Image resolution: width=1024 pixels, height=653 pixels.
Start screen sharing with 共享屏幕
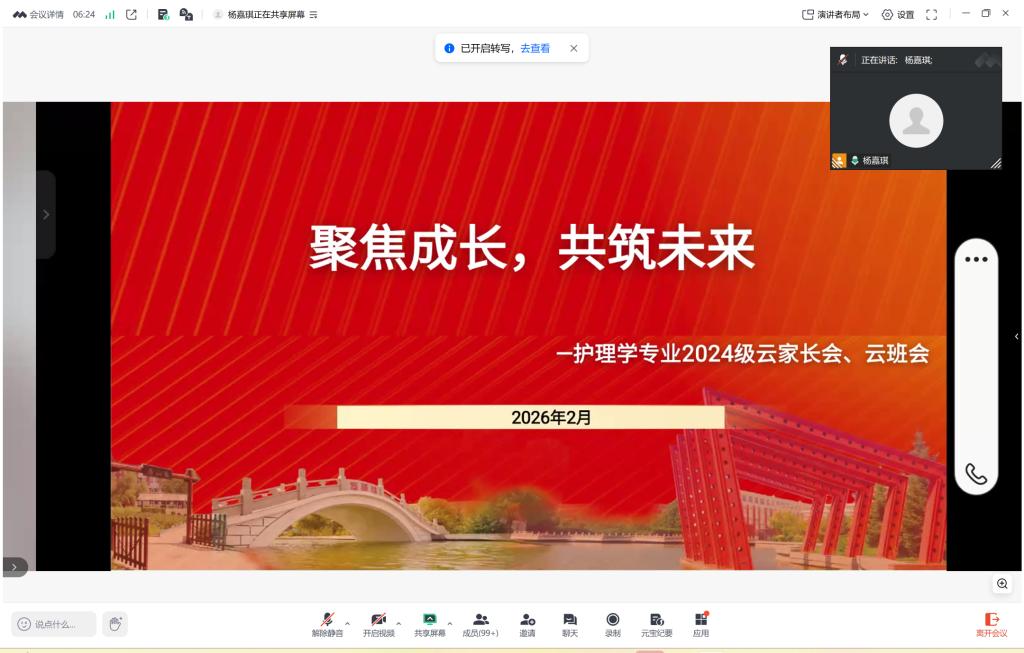430,624
